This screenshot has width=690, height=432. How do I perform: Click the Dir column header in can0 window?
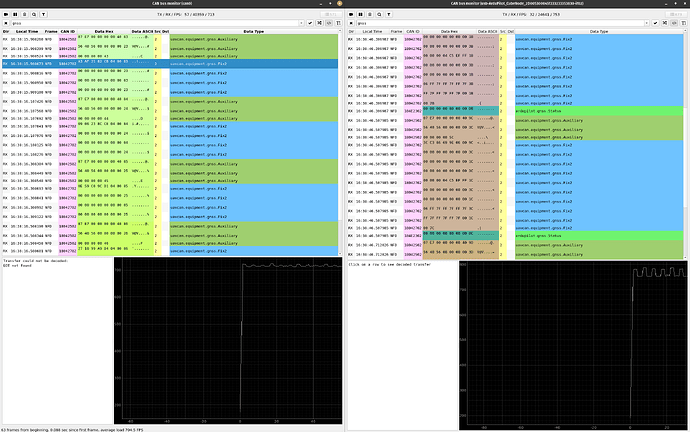coord(6,32)
